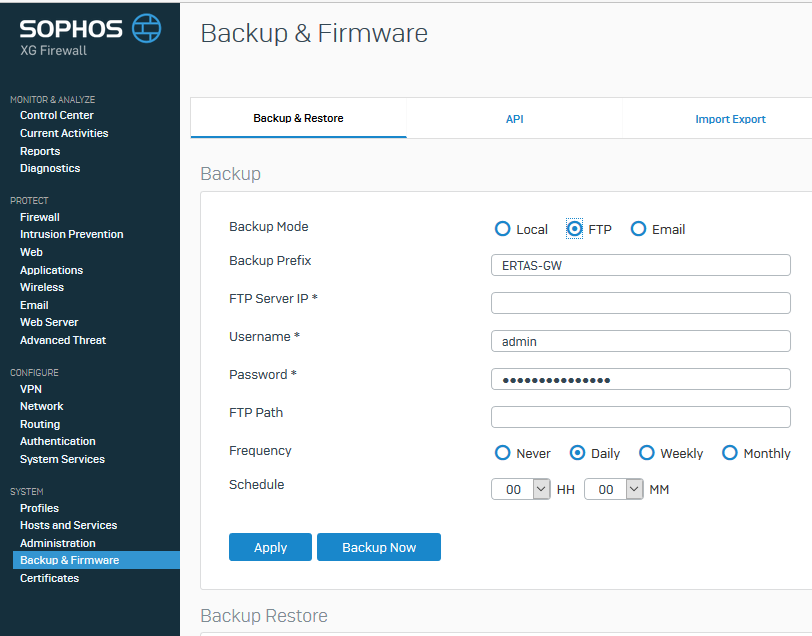Focus the FTP Server IP field

point(641,303)
